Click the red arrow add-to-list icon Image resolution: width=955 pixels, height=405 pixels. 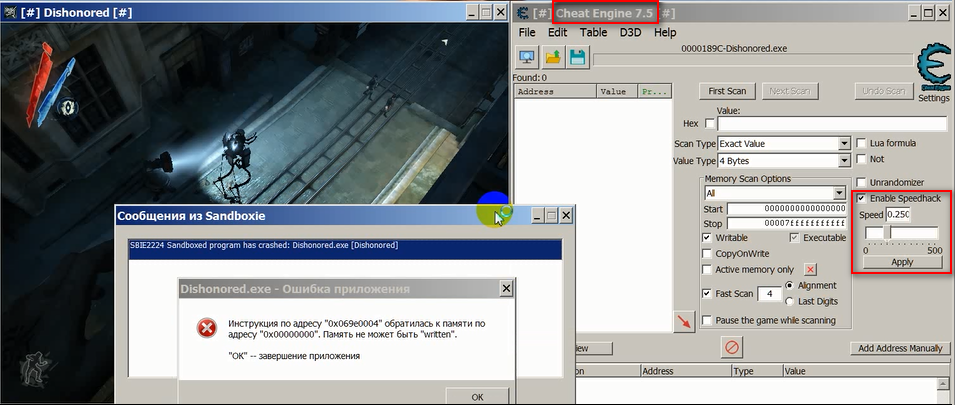coord(684,320)
